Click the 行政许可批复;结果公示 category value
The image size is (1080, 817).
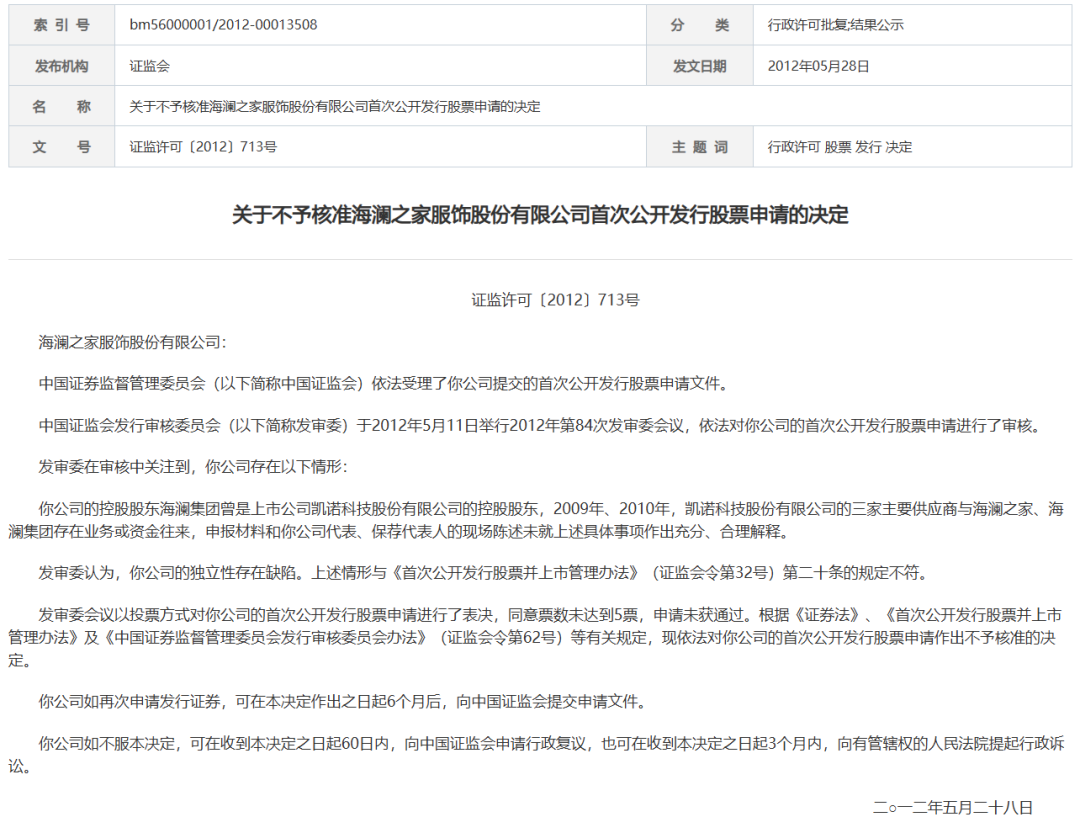tap(835, 25)
